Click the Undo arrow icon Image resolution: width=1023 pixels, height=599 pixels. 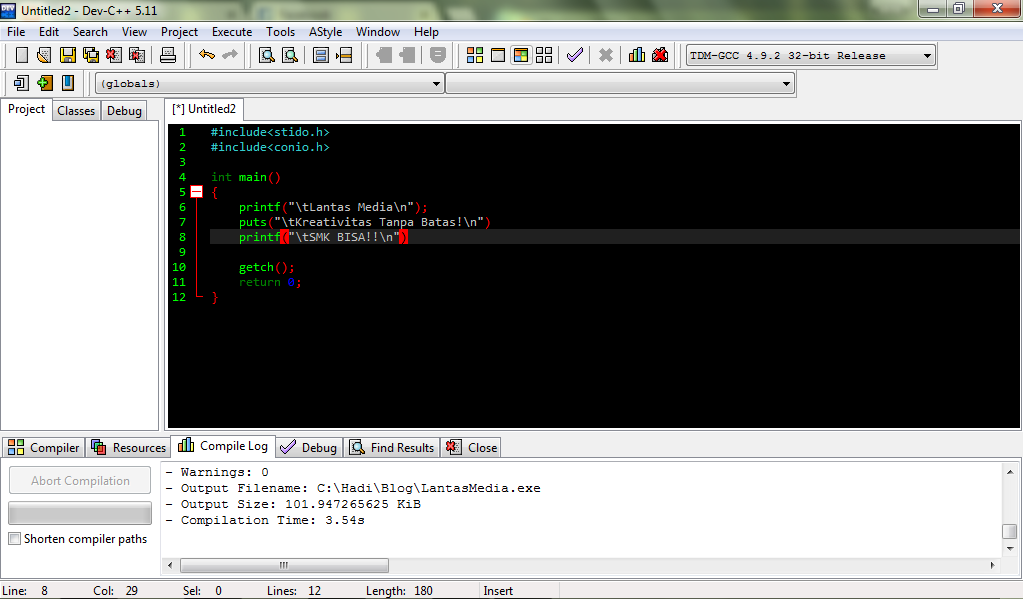(x=206, y=55)
